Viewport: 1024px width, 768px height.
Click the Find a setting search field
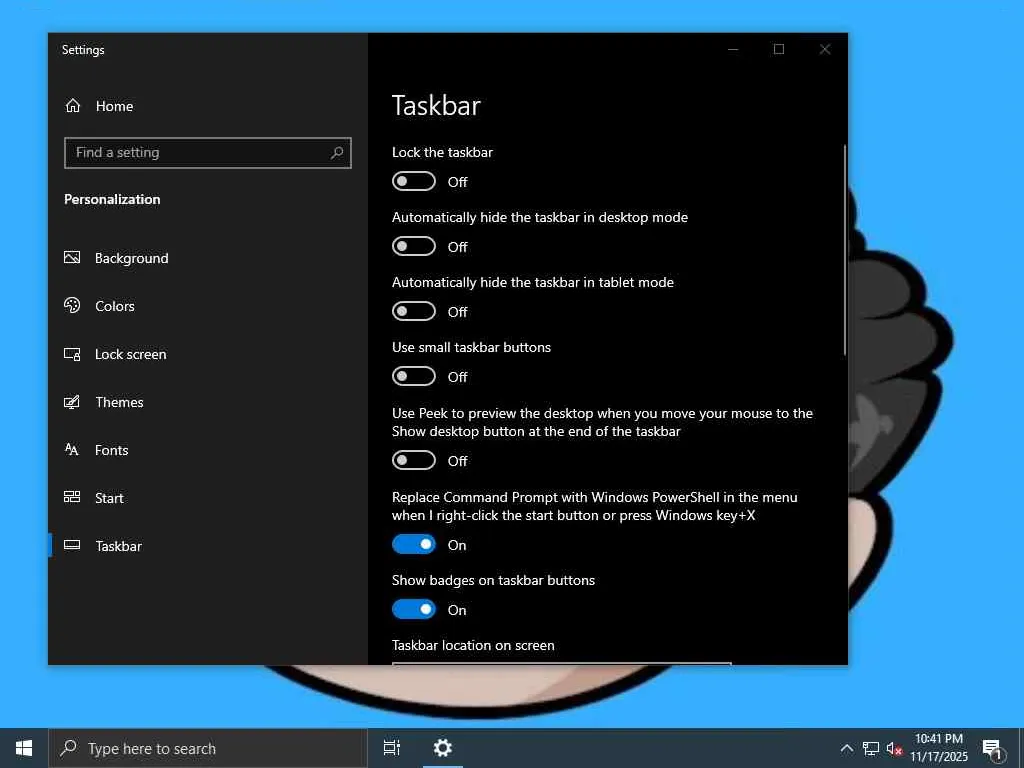pos(208,153)
